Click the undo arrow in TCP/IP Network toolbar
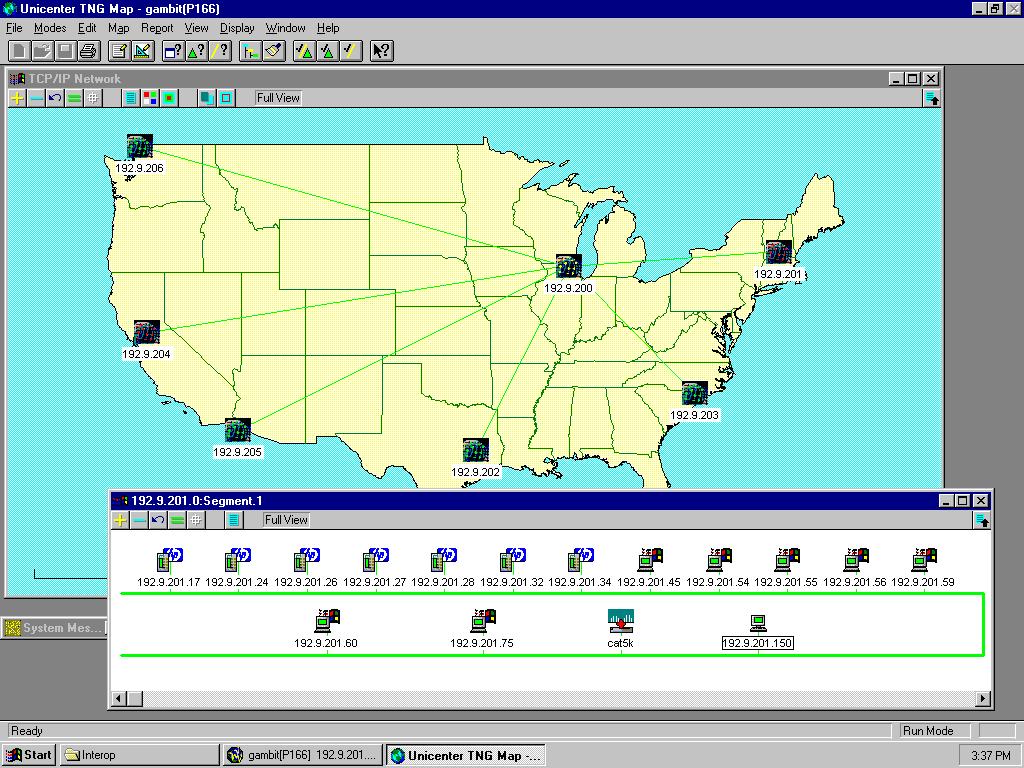1024x768 pixels. (56, 98)
